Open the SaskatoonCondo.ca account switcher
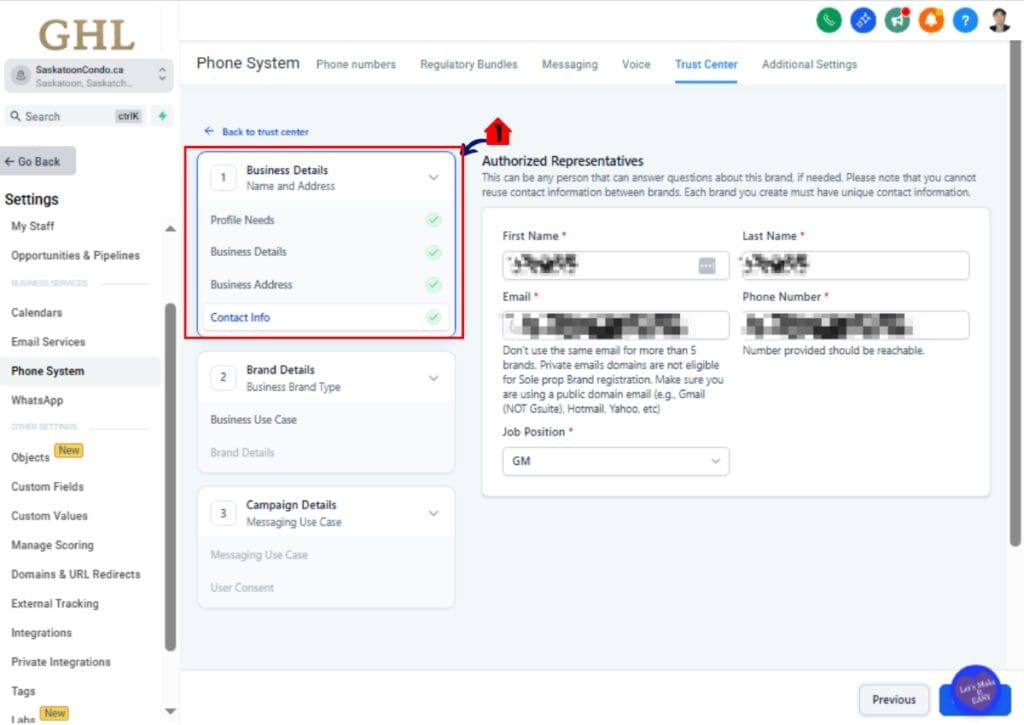 pos(88,76)
